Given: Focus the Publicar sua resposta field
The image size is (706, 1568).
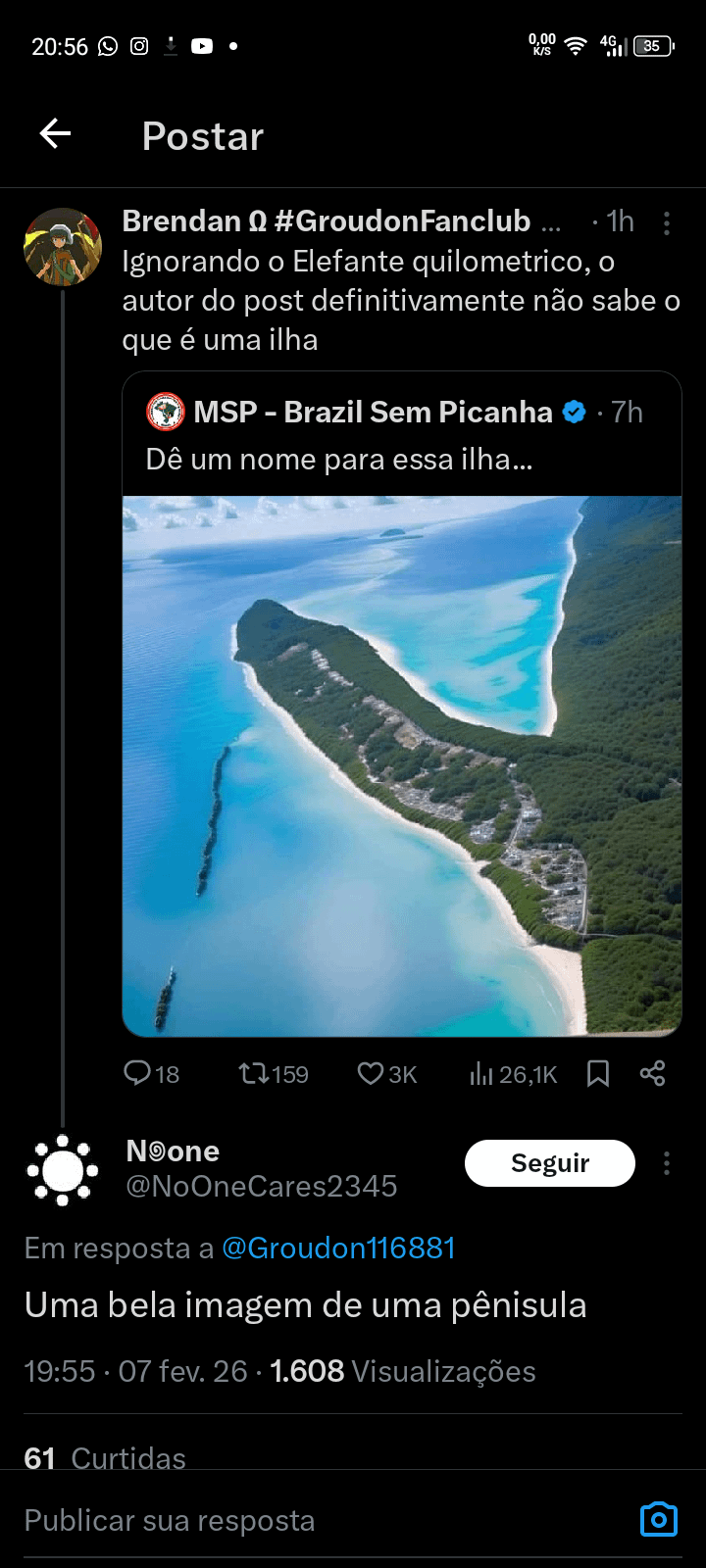Looking at the screenshot, I should [x=324, y=1520].
